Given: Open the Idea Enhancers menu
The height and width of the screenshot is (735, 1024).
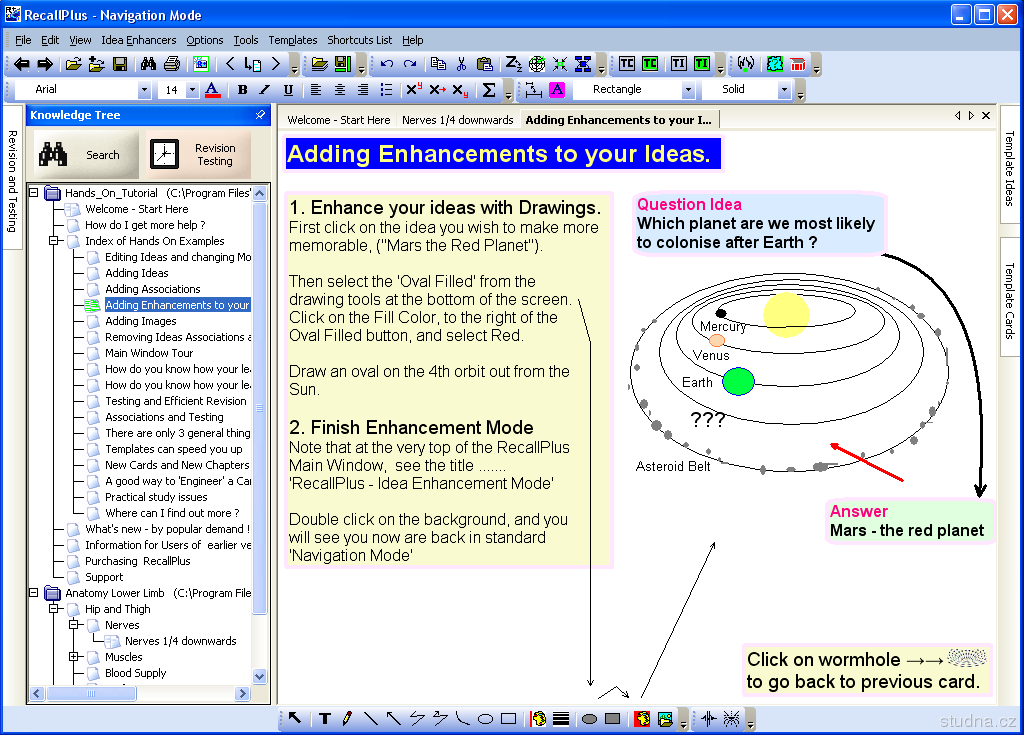Looking at the screenshot, I should point(138,40).
